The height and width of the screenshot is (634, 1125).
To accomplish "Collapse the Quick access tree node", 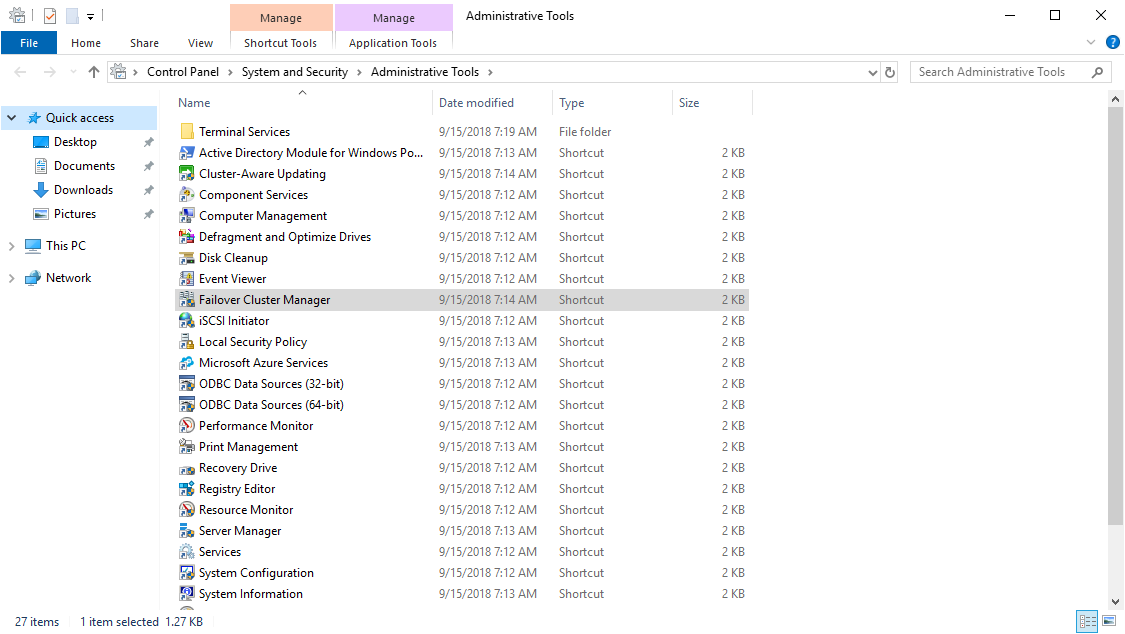I will (11, 118).
